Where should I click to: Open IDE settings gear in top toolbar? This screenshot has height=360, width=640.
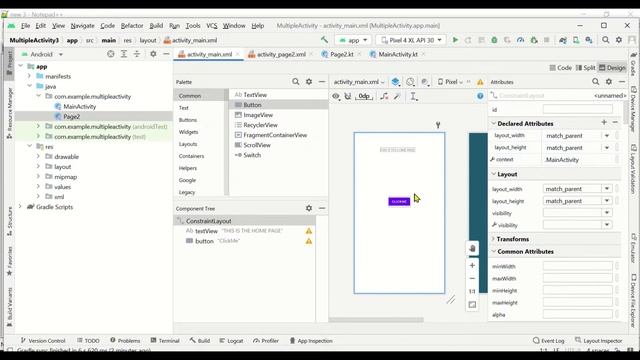(x=619, y=40)
